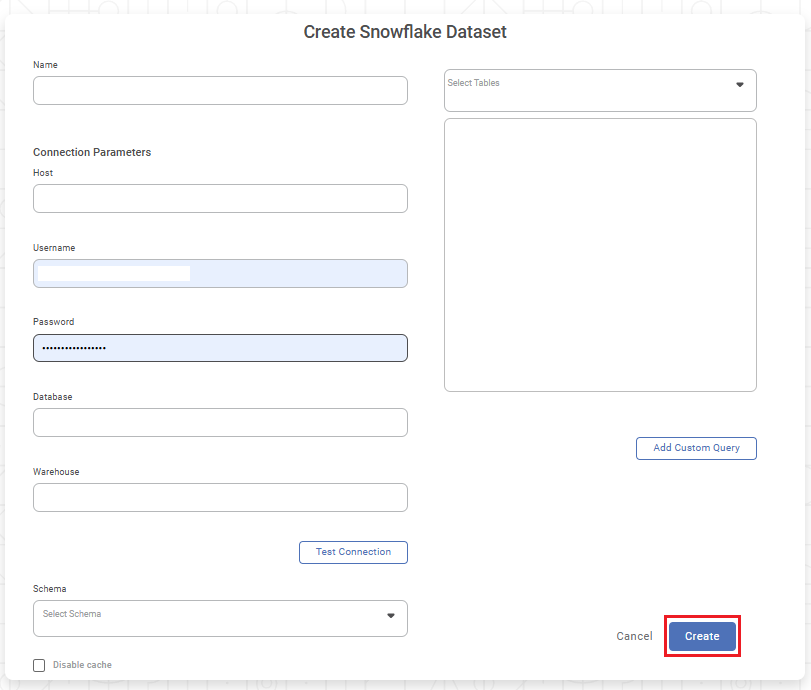This screenshot has height=690, width=811.
Task: Focus the Database input box
Action: click(220, 423)
